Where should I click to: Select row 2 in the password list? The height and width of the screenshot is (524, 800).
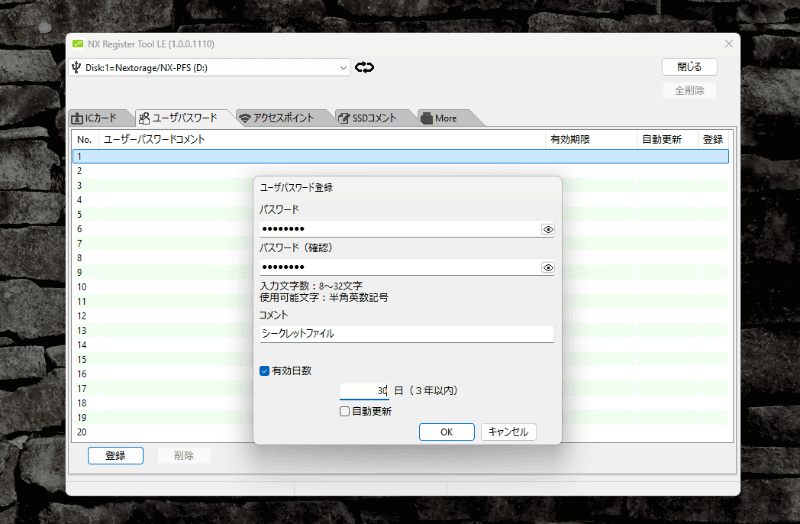pos(401,170)
